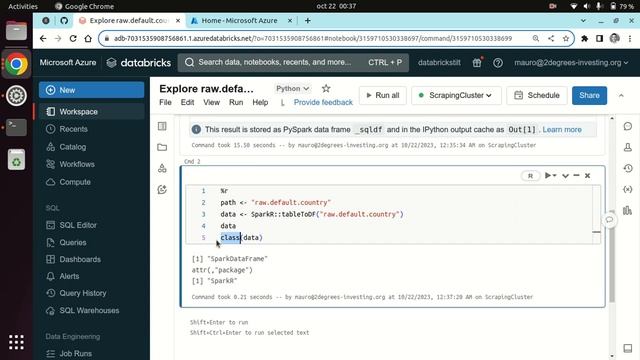Screen dimensions: 640x360
Task: Open the gift what's new icon
Action: 477,62
